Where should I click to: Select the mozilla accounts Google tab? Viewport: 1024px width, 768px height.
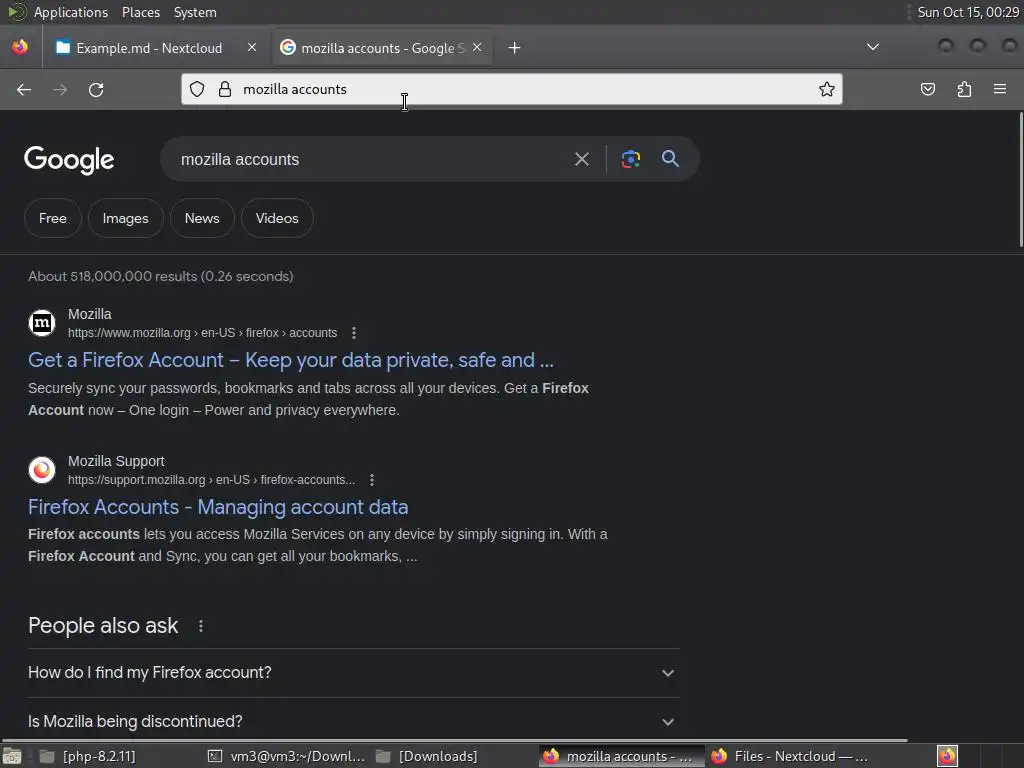click(382, 48)
